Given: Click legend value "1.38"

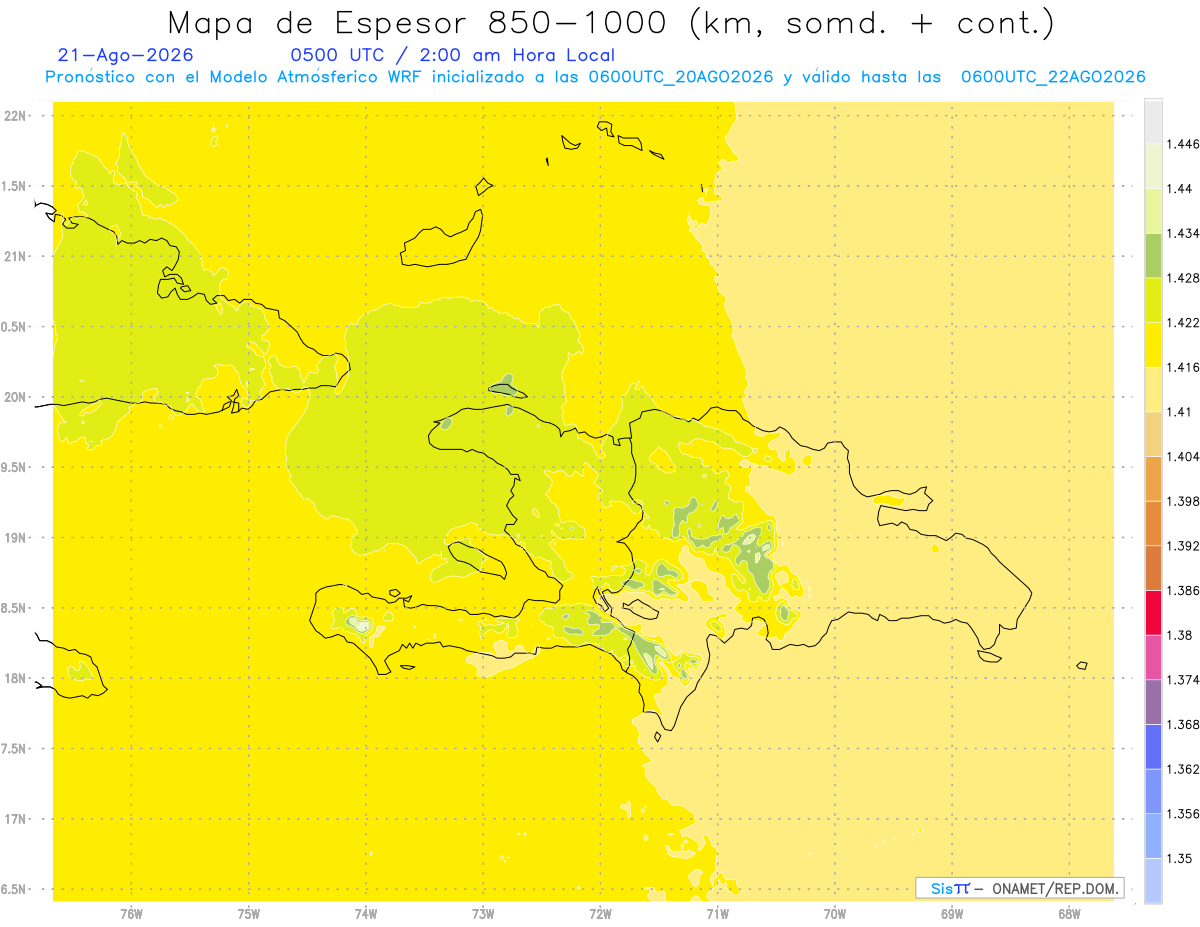Looking at the screenshot, I should click(x=1181, y=635).
